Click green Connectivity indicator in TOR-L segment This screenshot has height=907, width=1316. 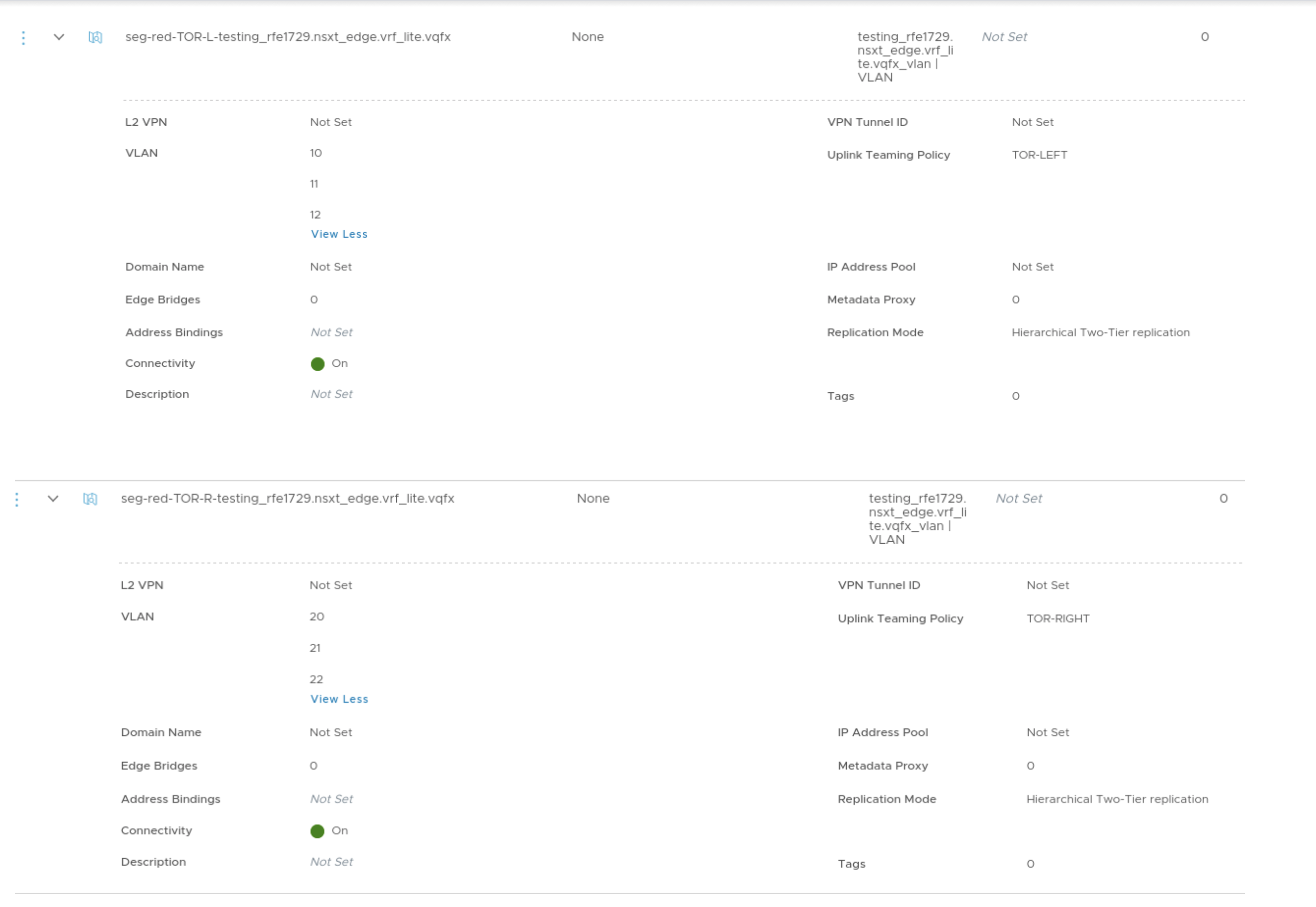pyautogui.click(x=317, y=364)
